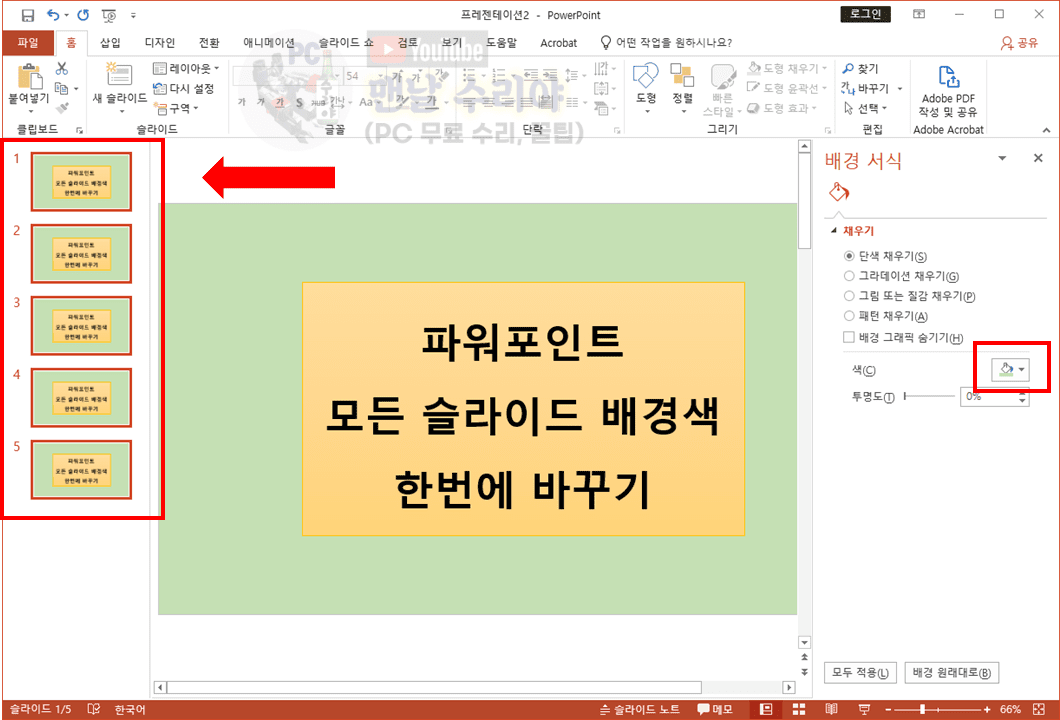Select slide 2 thumbnail
Viewport: 1060px width, 720px height.
tap(81, 254)
